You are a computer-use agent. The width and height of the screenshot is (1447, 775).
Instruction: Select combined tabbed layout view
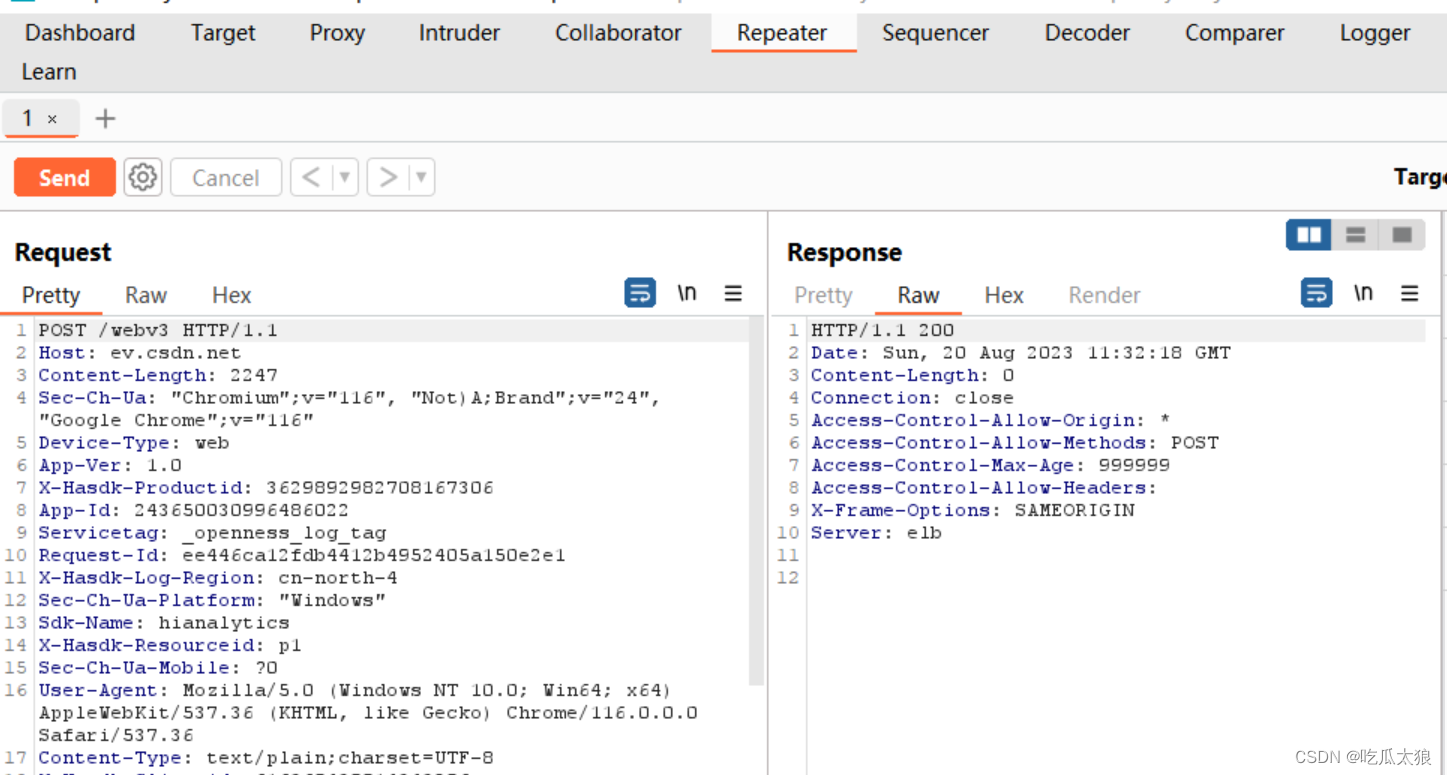point(1402,235)
